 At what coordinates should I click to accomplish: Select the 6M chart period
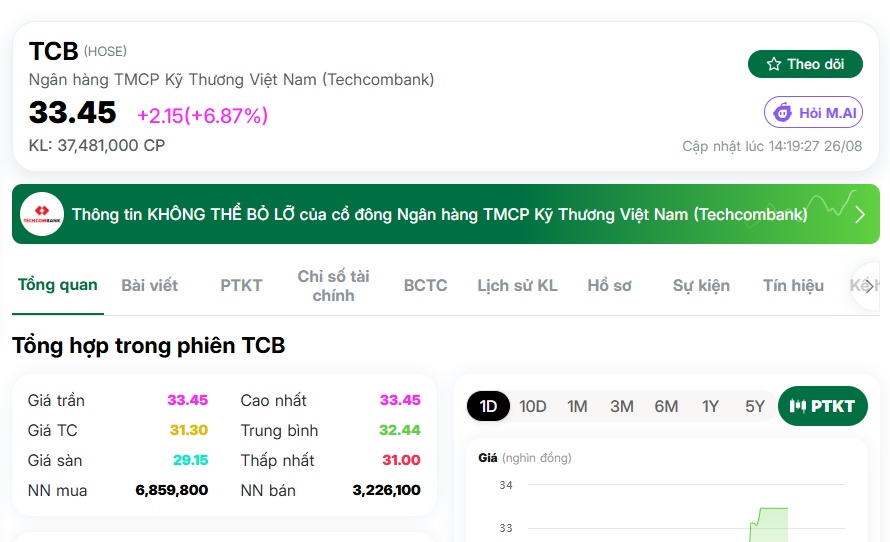(666, 406)
